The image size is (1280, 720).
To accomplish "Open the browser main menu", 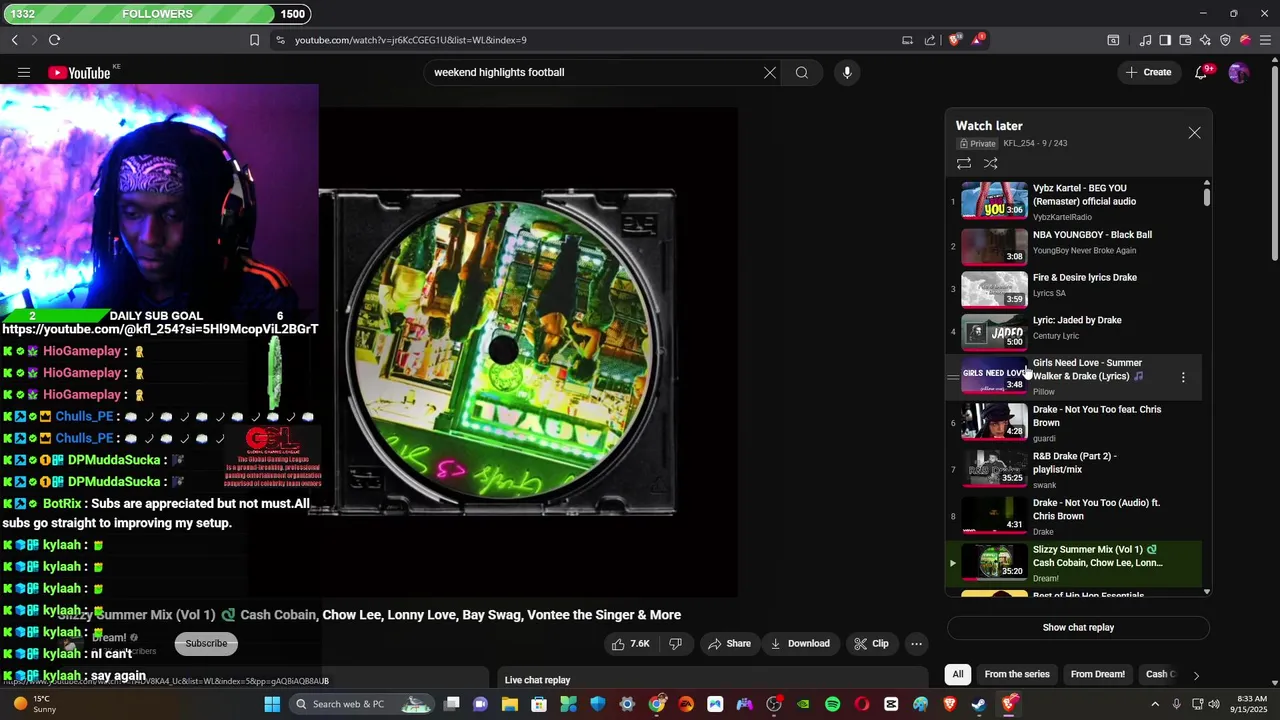I will (1265, 40).
